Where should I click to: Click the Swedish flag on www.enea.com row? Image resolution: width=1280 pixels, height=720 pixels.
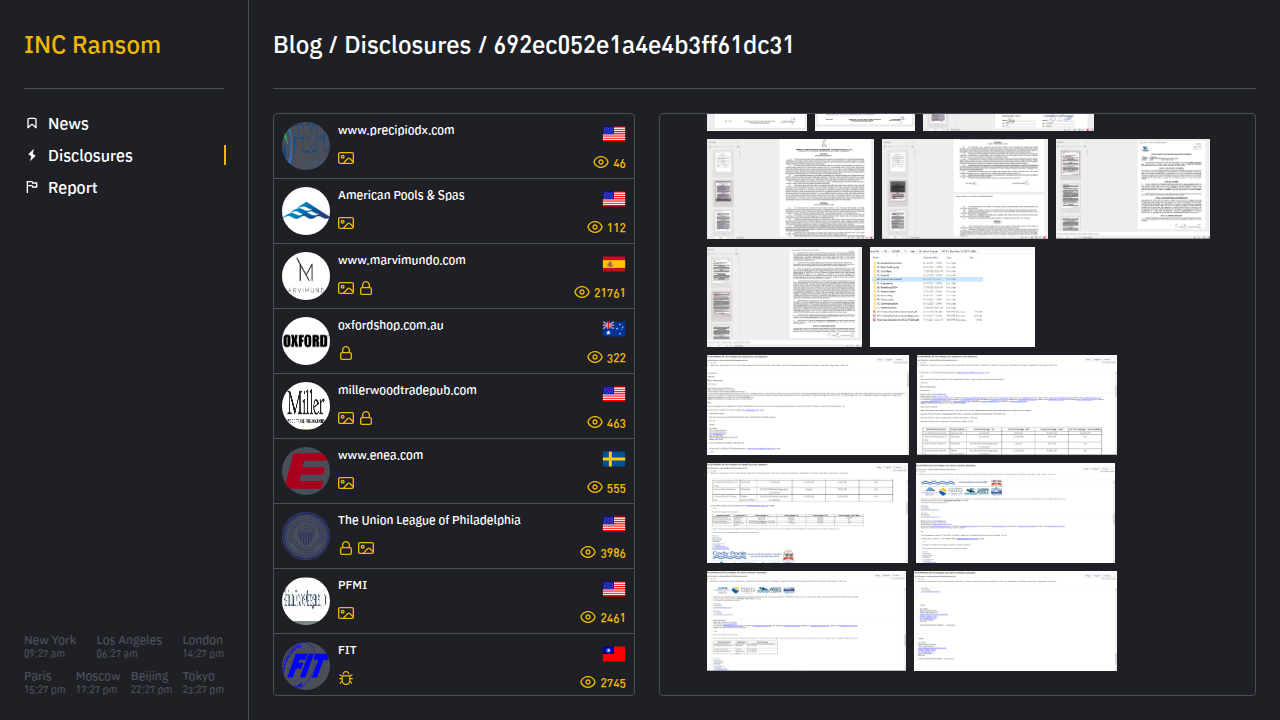click(614, 459)
